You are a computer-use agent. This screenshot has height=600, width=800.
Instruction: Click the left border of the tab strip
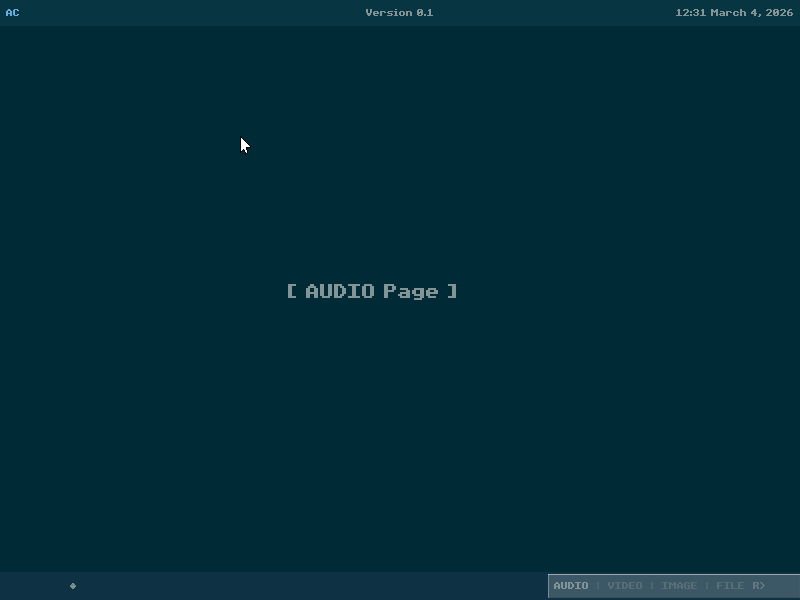[549, 586]
